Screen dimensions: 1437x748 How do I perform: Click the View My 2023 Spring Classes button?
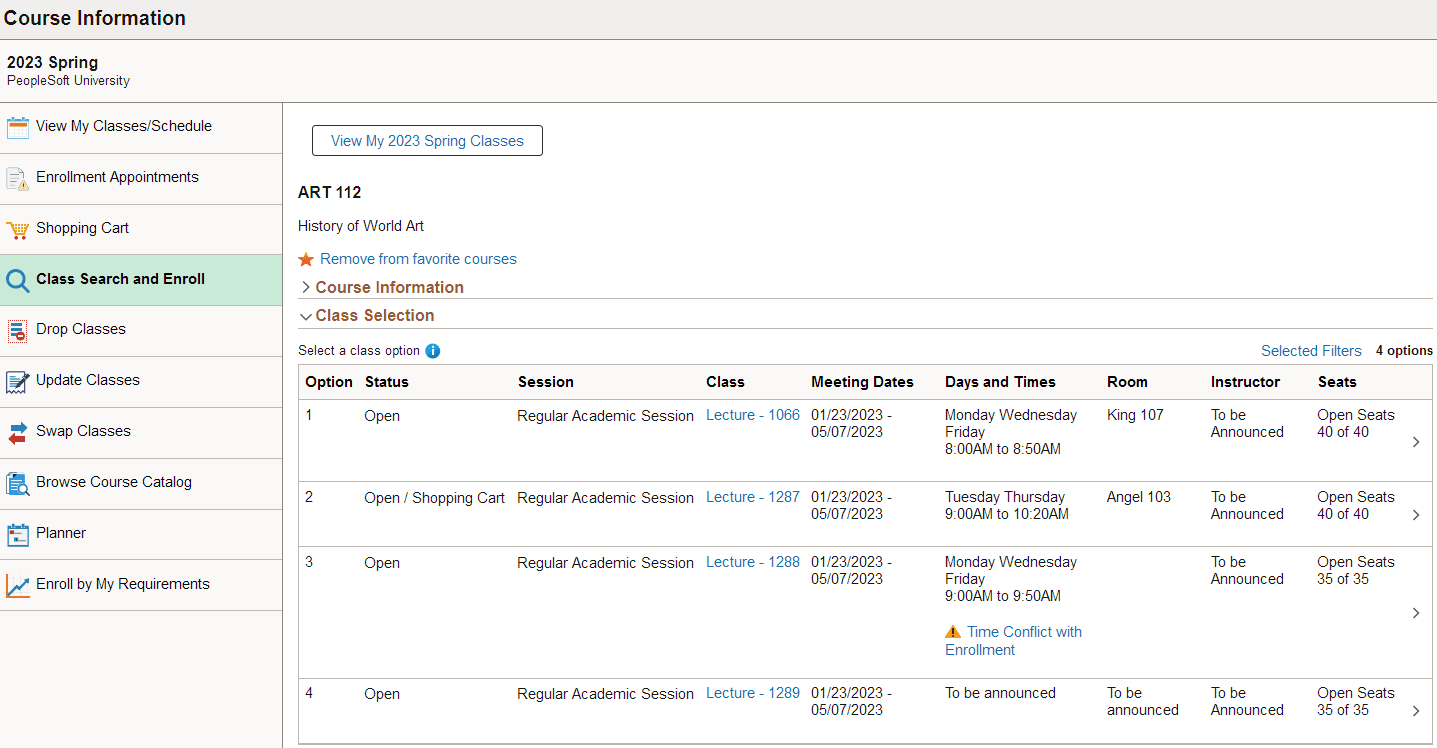pos(427,140)
